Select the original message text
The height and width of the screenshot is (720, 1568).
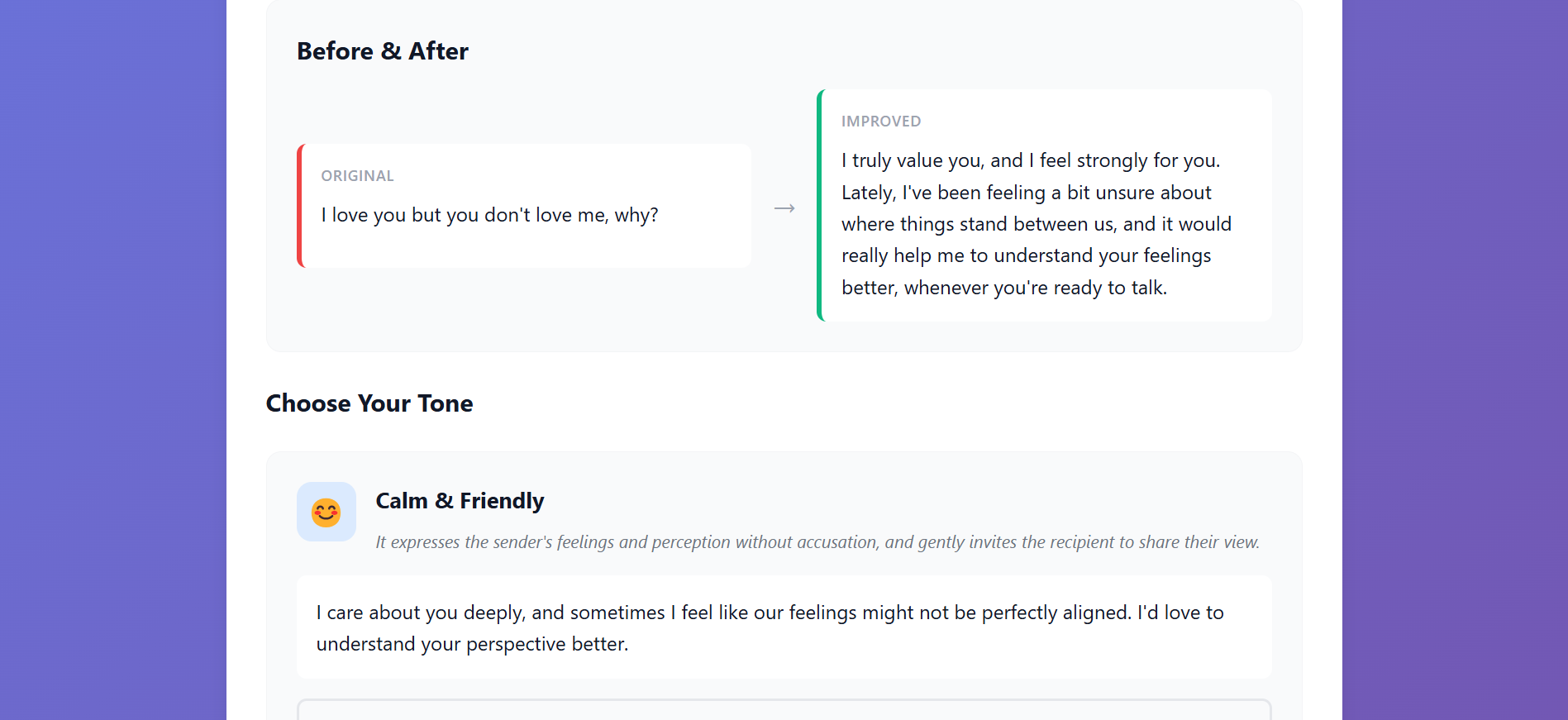point(489,215)
